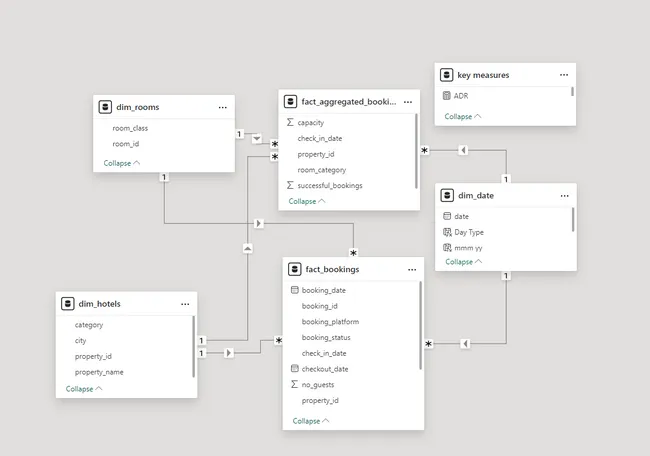Click the dim_hotels table database icon

pyautogui.click(x=68, y=303)
